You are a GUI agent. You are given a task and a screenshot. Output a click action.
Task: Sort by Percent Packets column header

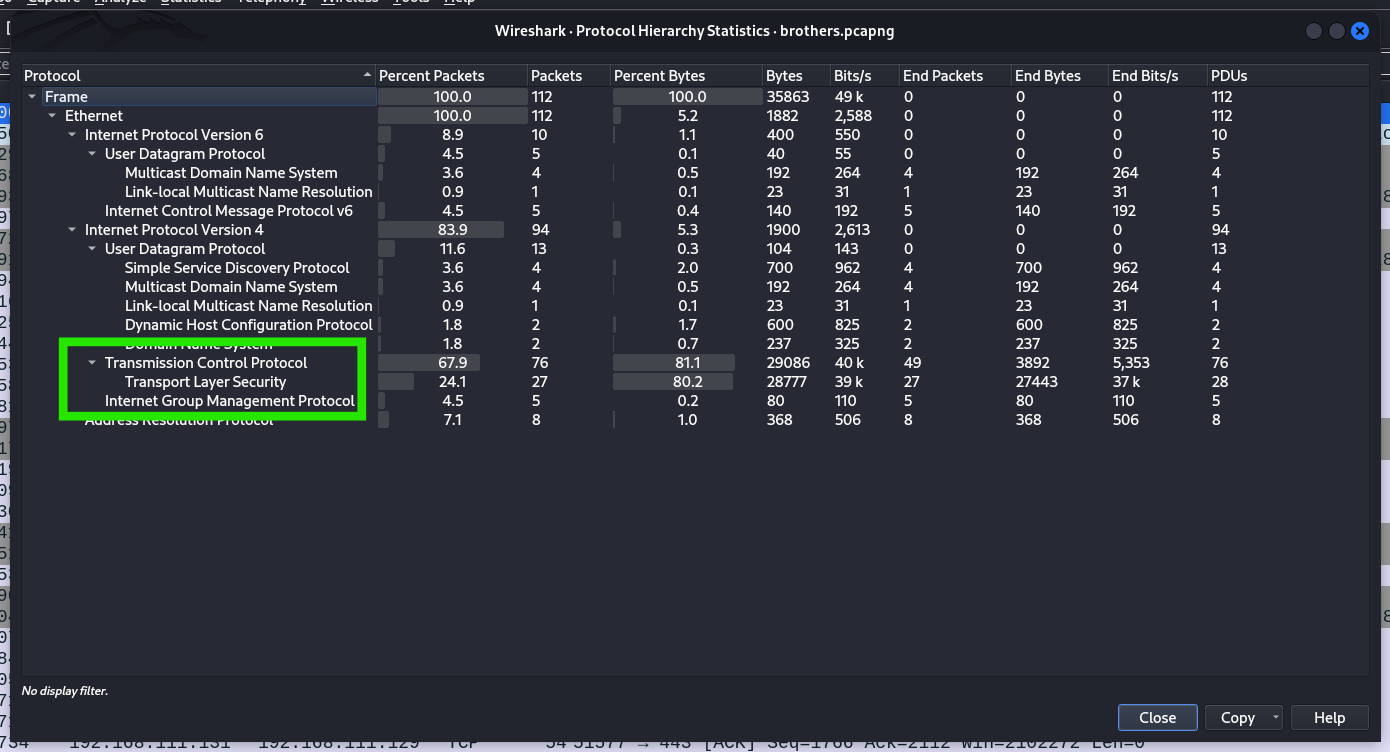pos(451,76)
